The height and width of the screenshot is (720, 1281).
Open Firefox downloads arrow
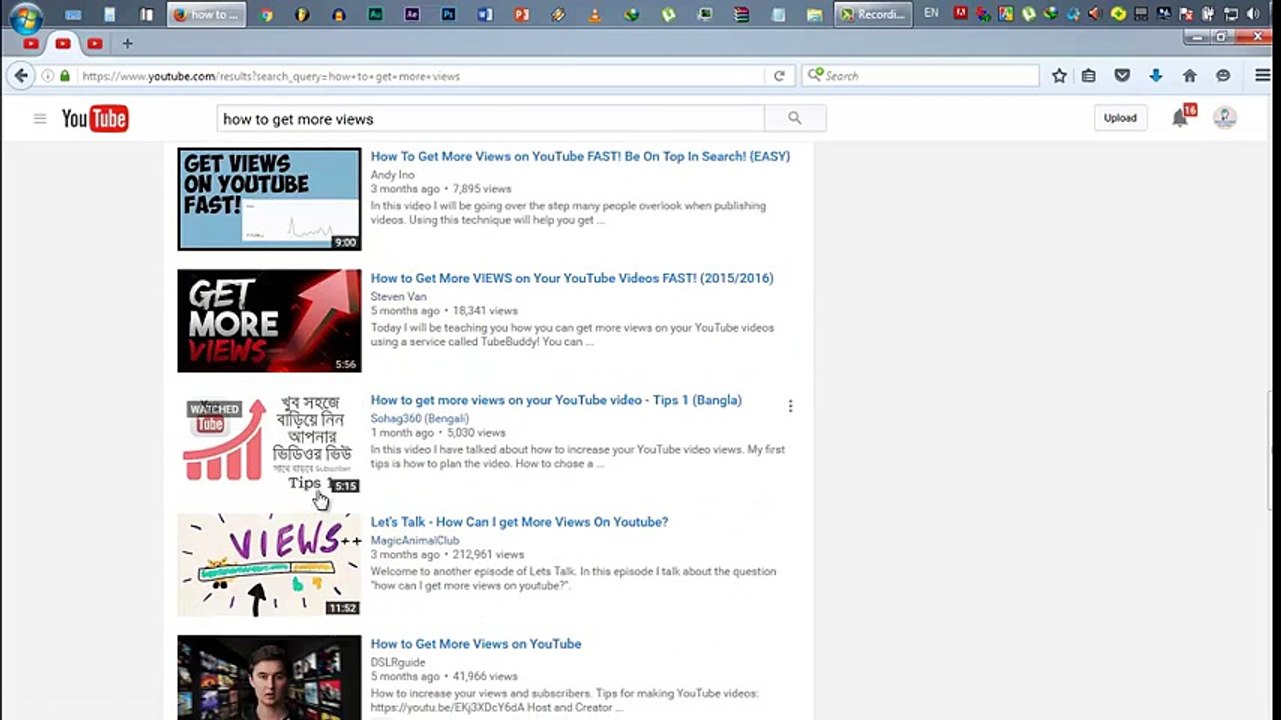pyautogui.click(x=1156, y=76)
